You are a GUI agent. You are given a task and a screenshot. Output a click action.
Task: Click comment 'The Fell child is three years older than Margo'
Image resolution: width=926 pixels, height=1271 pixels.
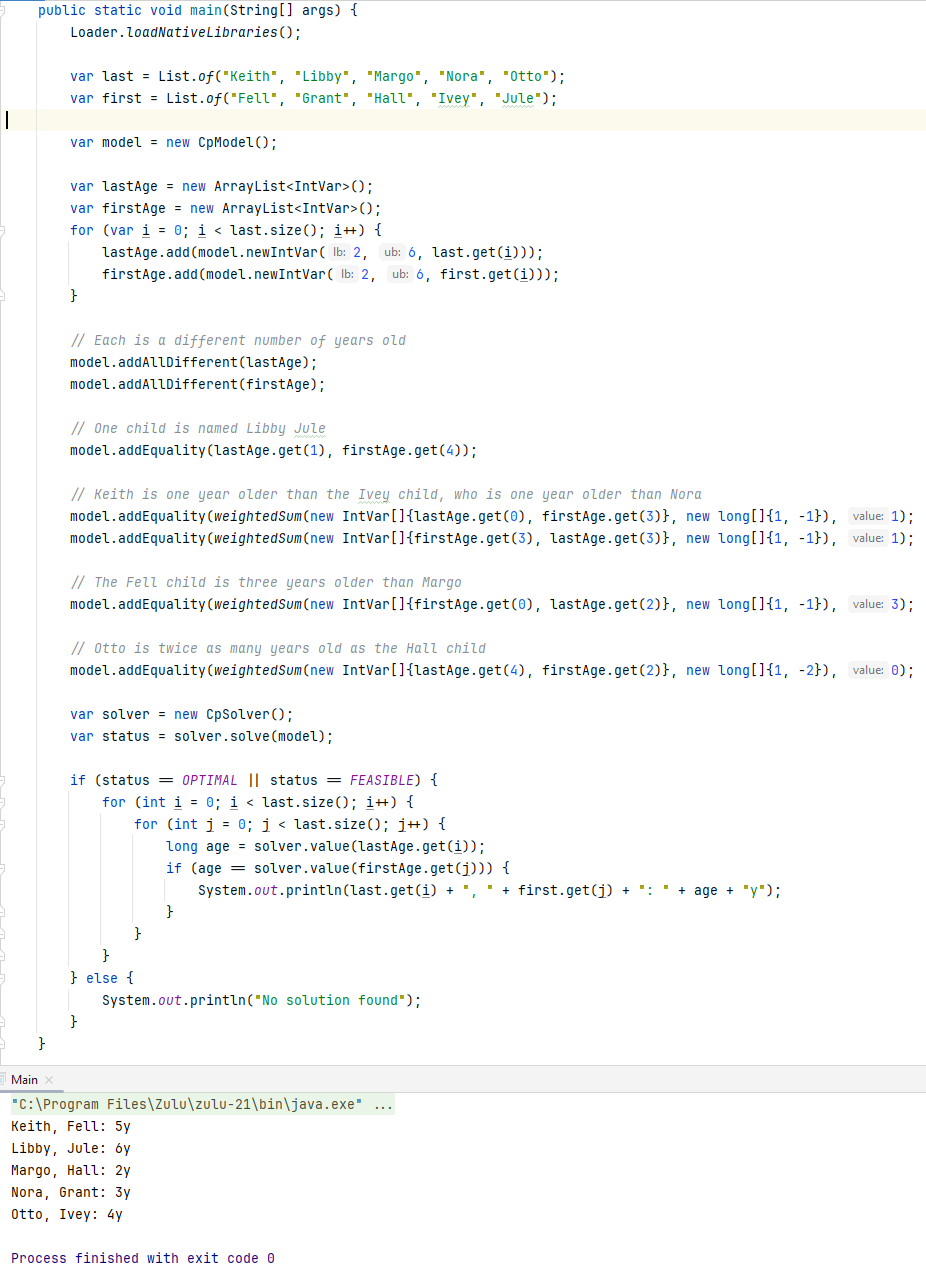click(x=266, y=582)
